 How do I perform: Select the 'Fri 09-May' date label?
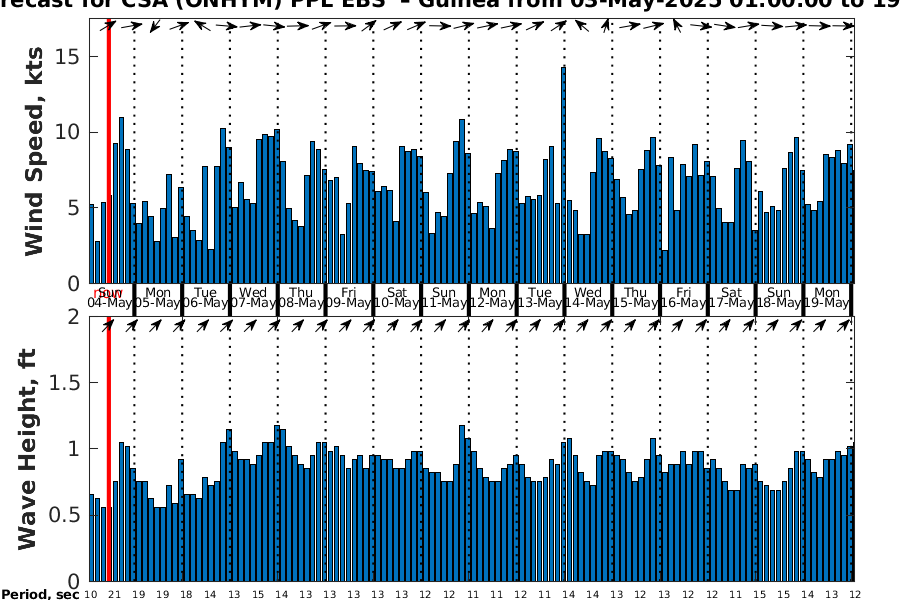349,298
